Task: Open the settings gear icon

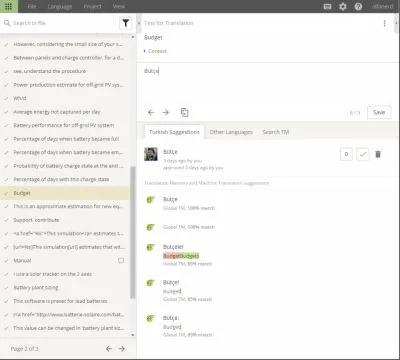Action: click(343, 6)
